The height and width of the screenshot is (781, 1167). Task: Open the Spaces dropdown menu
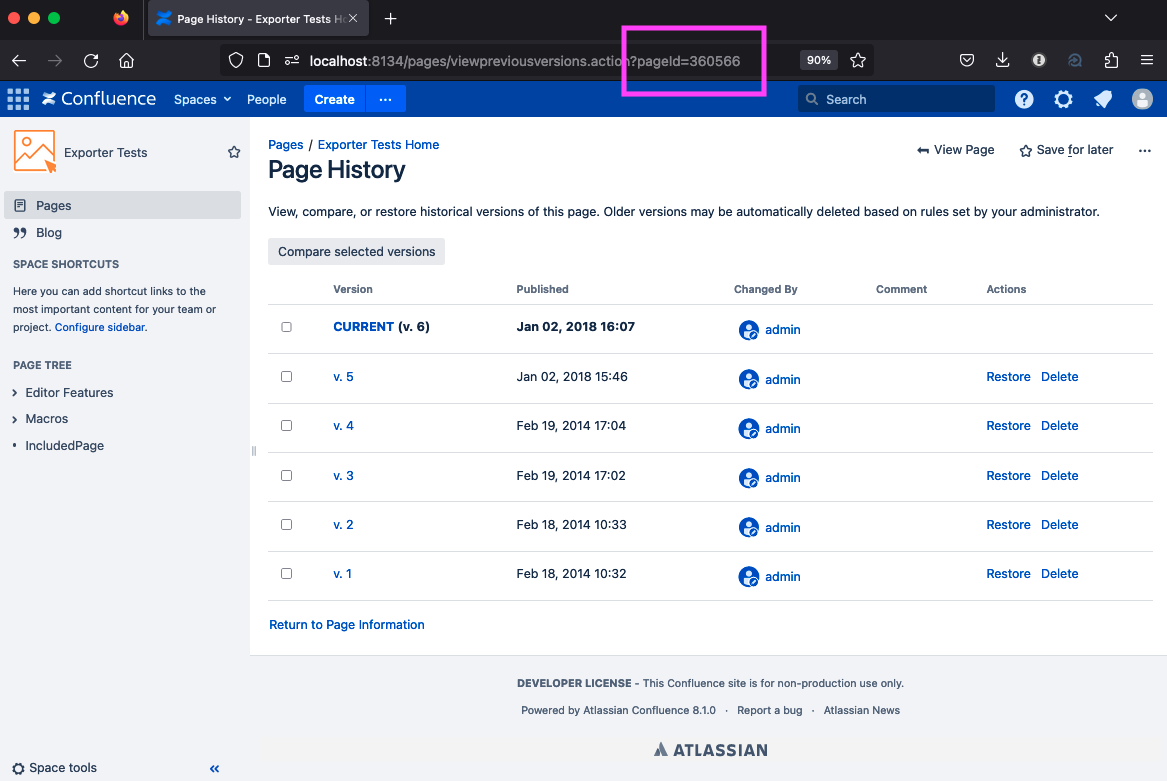pyautogui.click(x=202, y=99)
